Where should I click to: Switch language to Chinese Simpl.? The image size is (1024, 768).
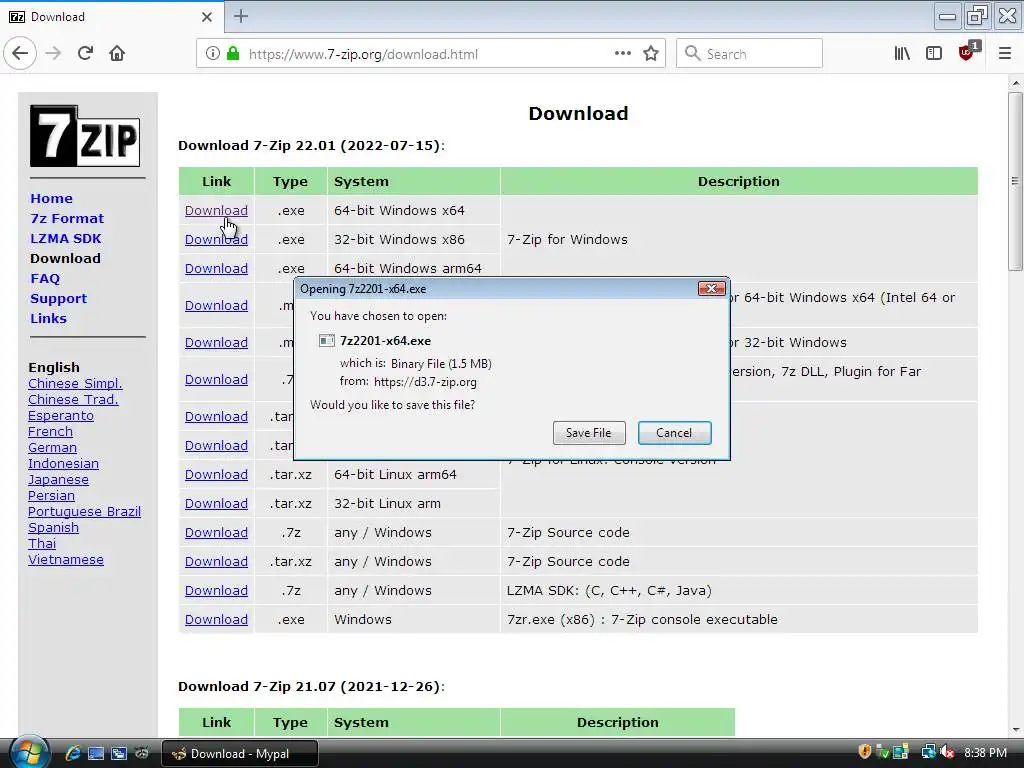(75, 384)
